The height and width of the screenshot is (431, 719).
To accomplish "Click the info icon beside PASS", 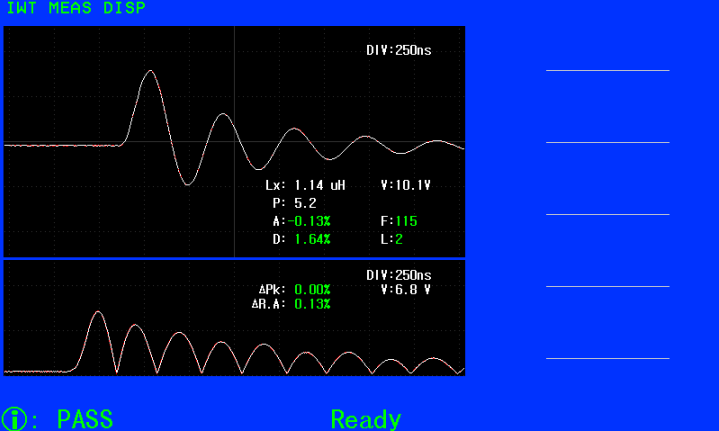I will [x=14, y=418].
